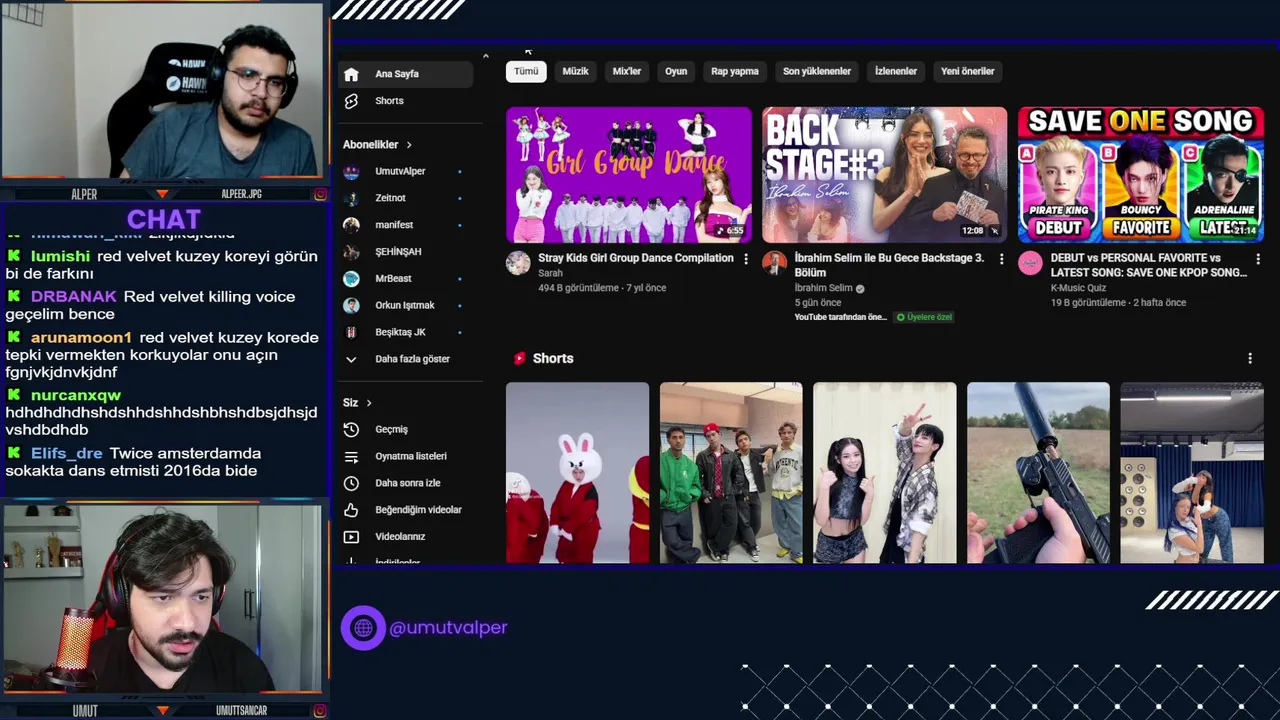Screen dimensions: 1280x720
Task: Click chat username arunamoon1
Action: pyautogui.click(x=81, y=338)
